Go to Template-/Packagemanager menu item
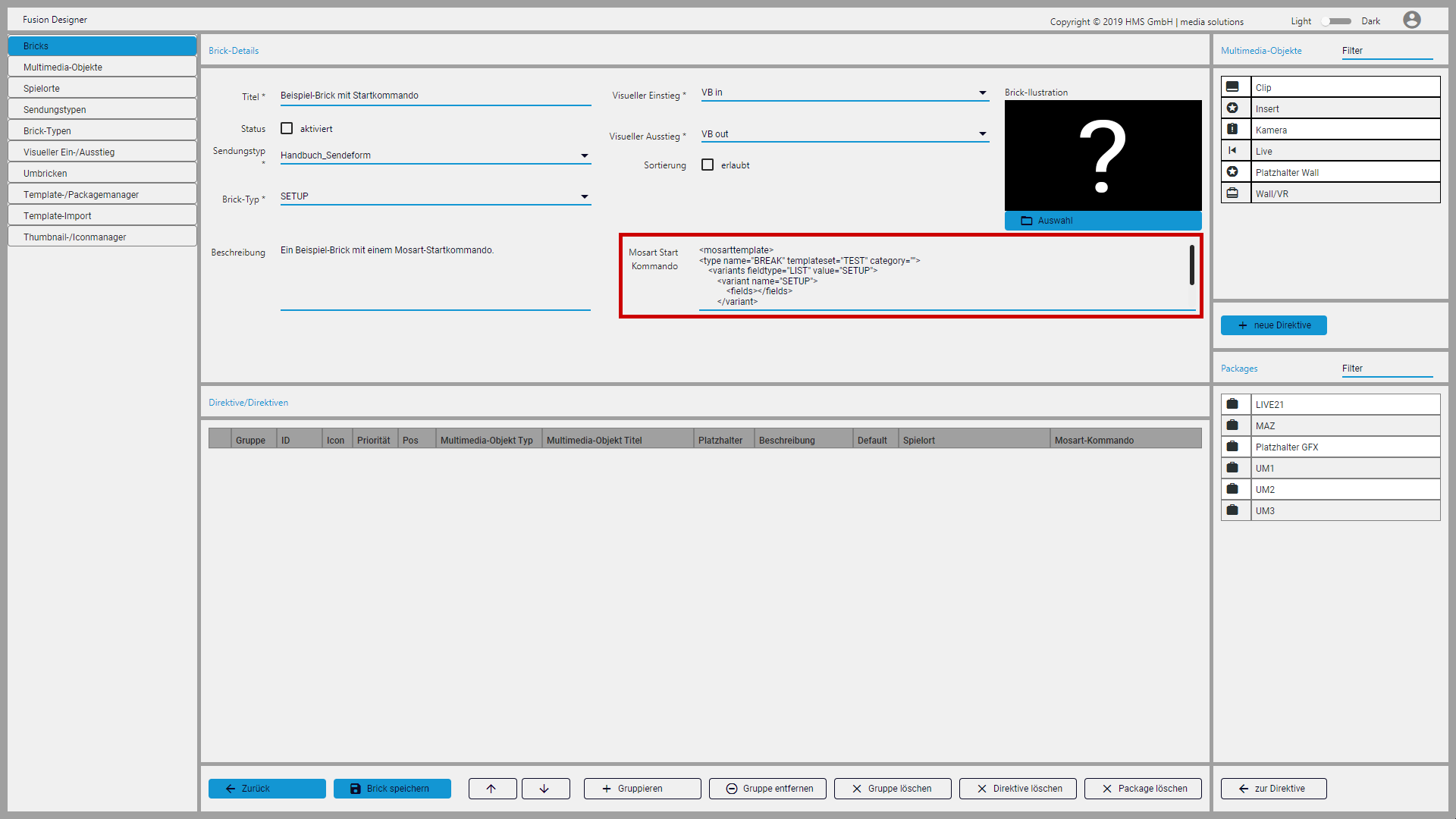 tap(102, 195)
